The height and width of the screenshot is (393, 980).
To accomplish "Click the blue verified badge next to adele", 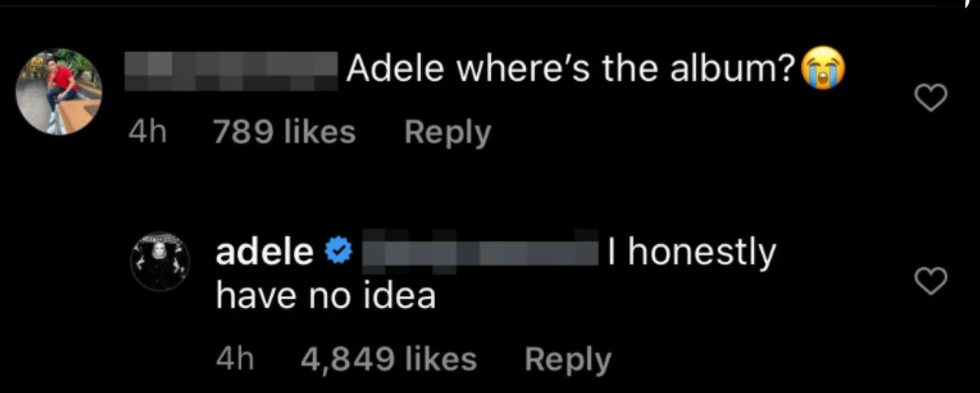I will (339, 253).
